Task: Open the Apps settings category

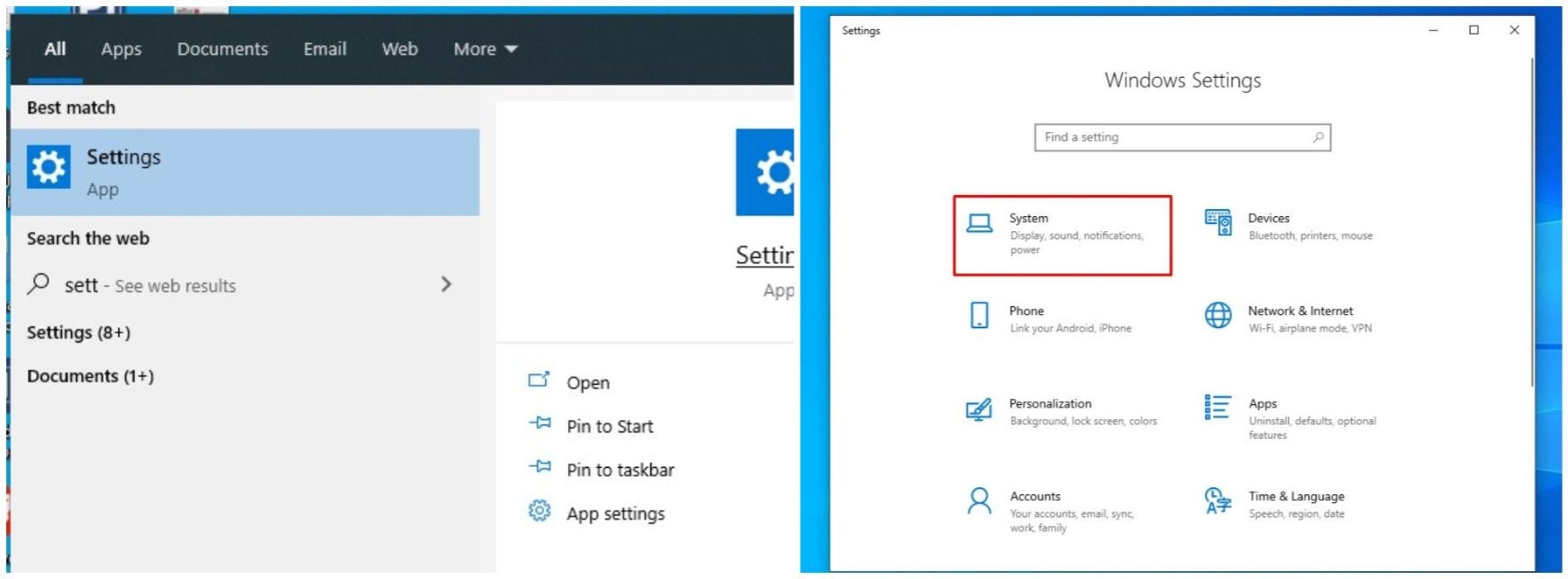Action: pos(1291,417)
